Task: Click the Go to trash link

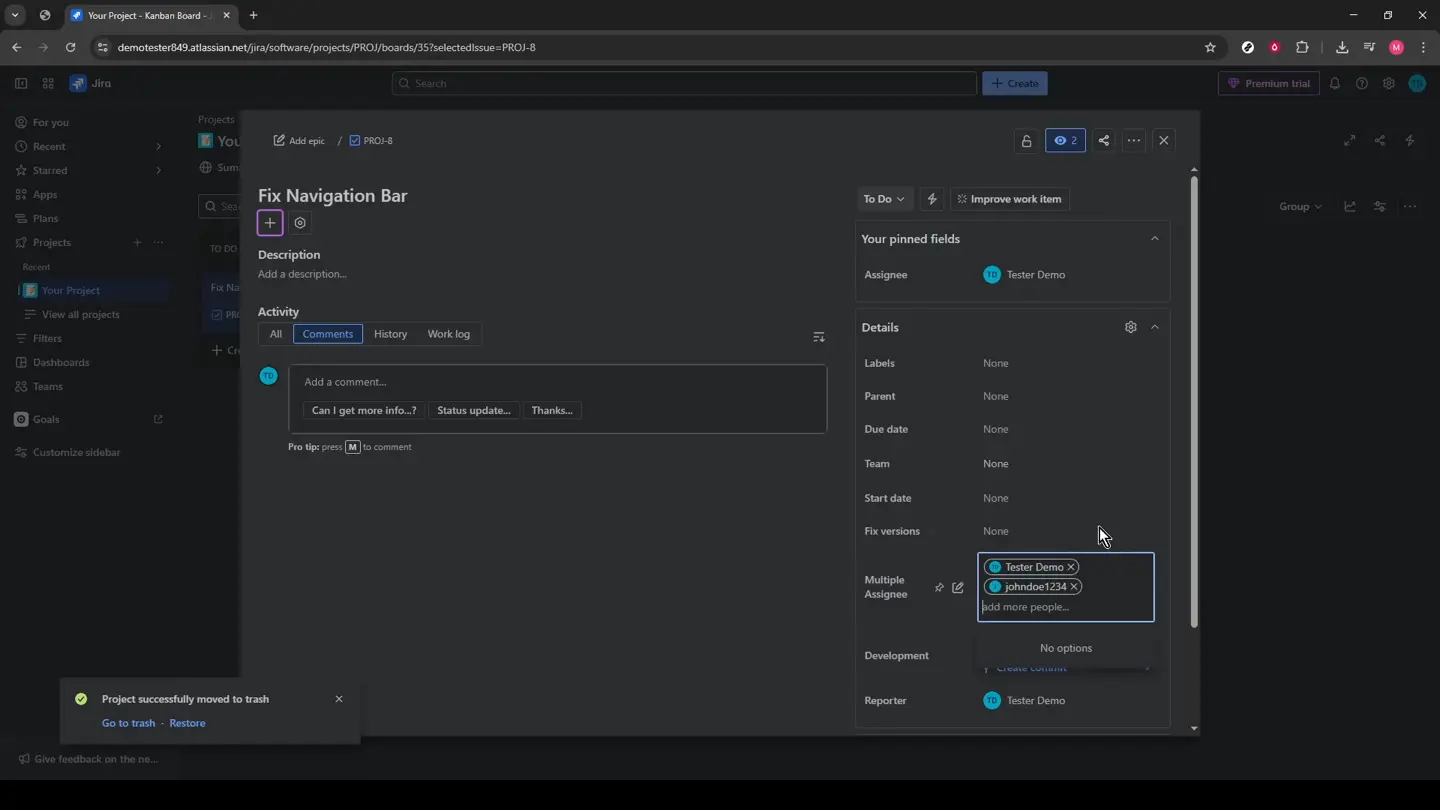Action: pos(128,723)
